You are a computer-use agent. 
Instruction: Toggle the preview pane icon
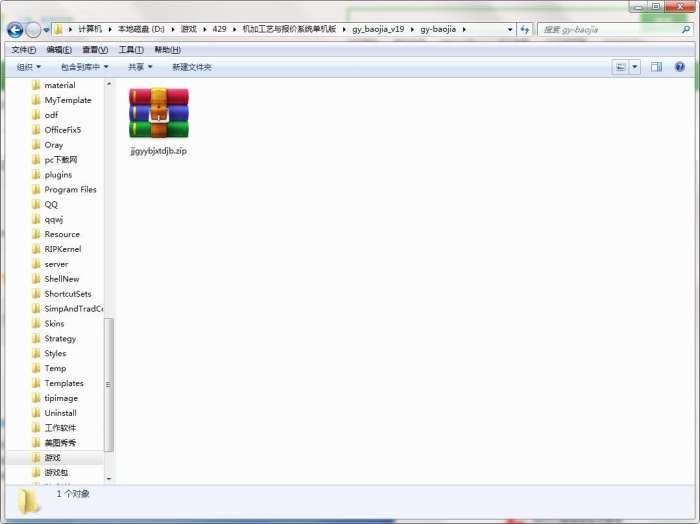(656, 67)
